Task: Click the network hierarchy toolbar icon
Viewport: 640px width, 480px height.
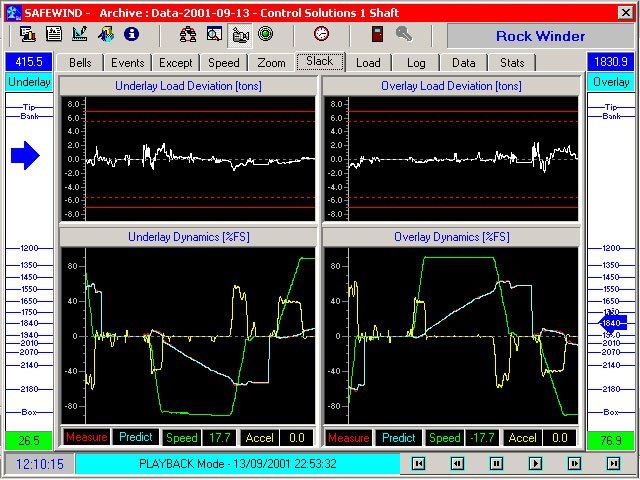Action: [188, 35]
